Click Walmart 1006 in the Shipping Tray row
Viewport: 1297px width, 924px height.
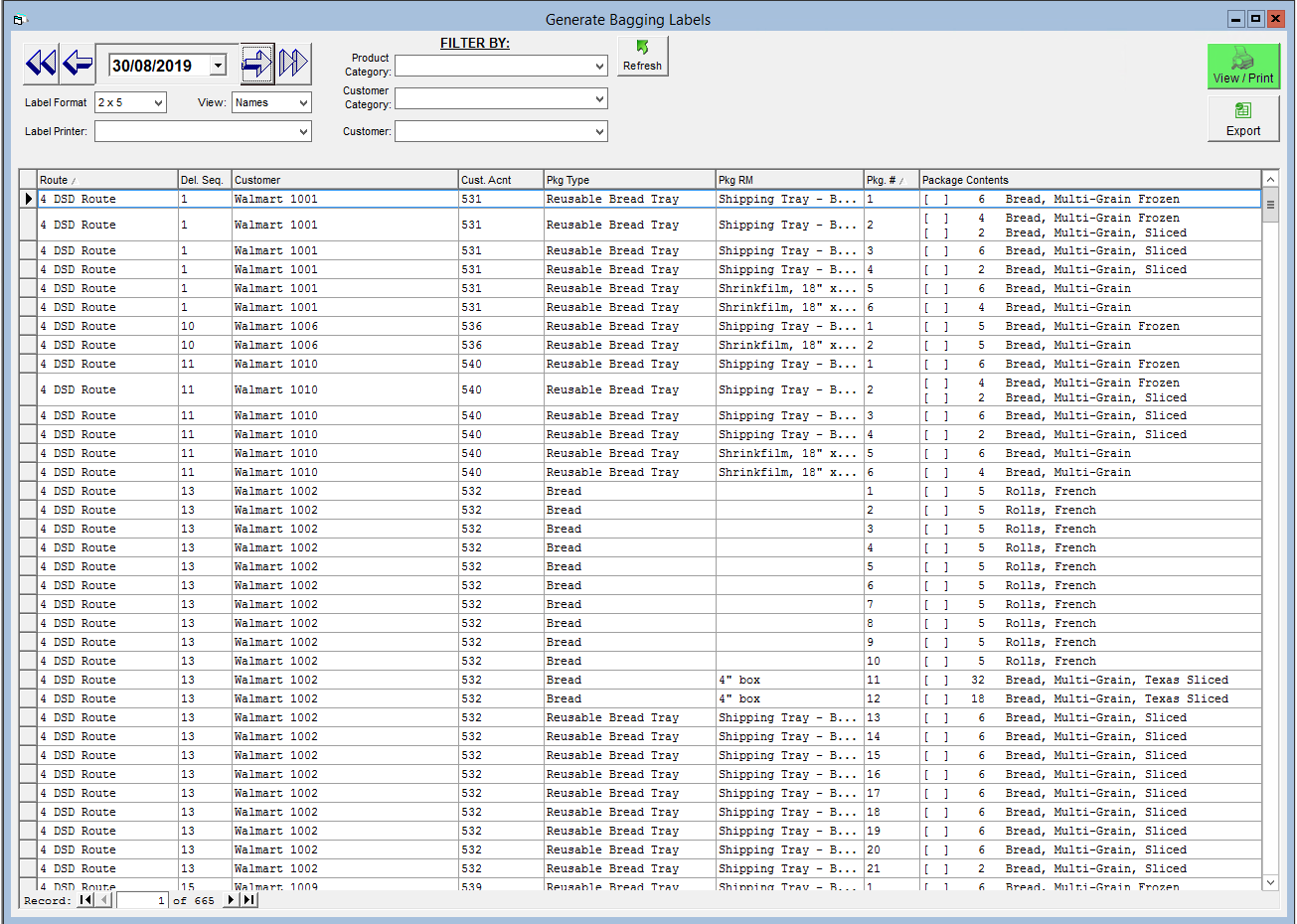click(x=276, y=326)
